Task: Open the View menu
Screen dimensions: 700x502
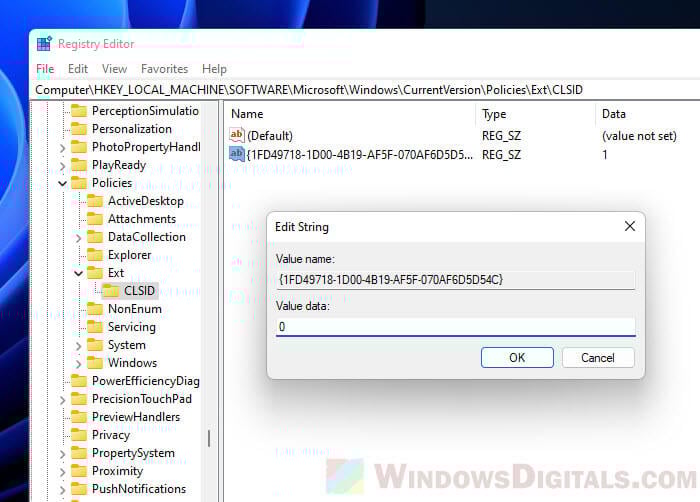Action: [x=114, y=69]
